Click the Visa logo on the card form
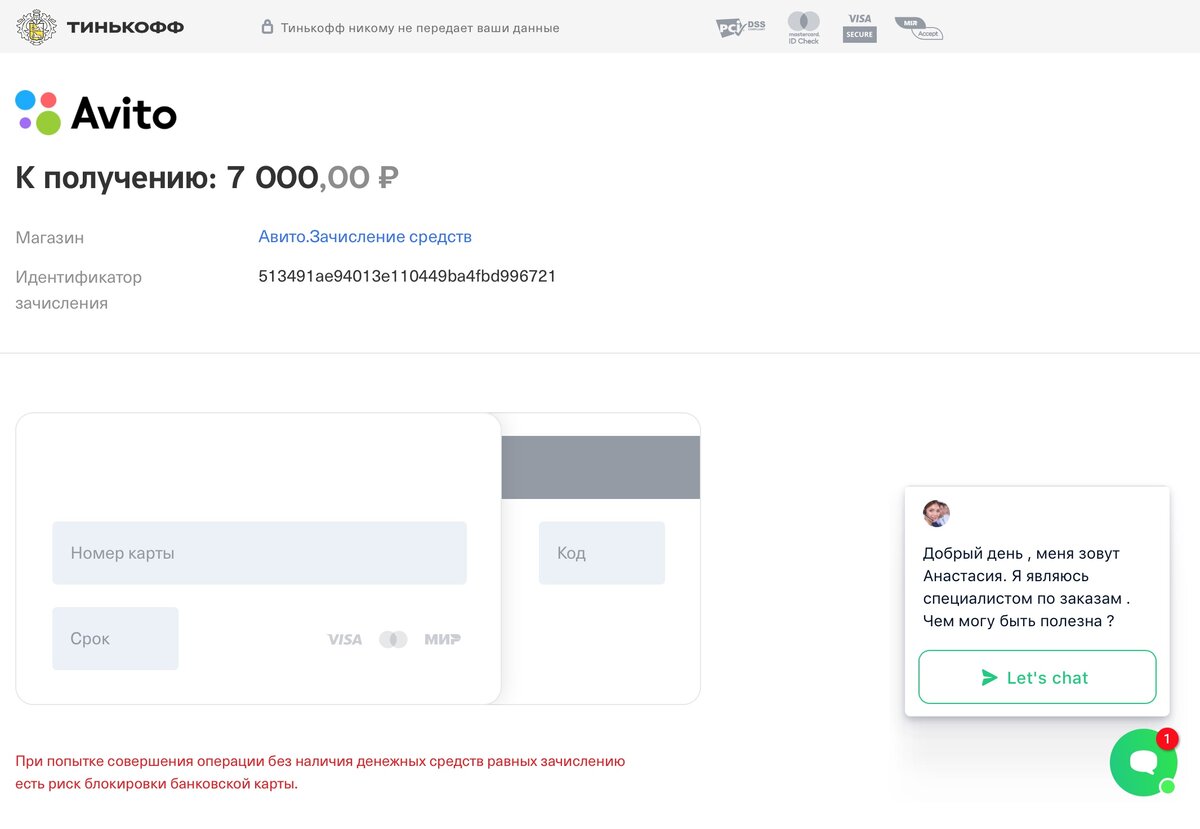Viewport: 1200px width, 829px height. tap(345, 639)
